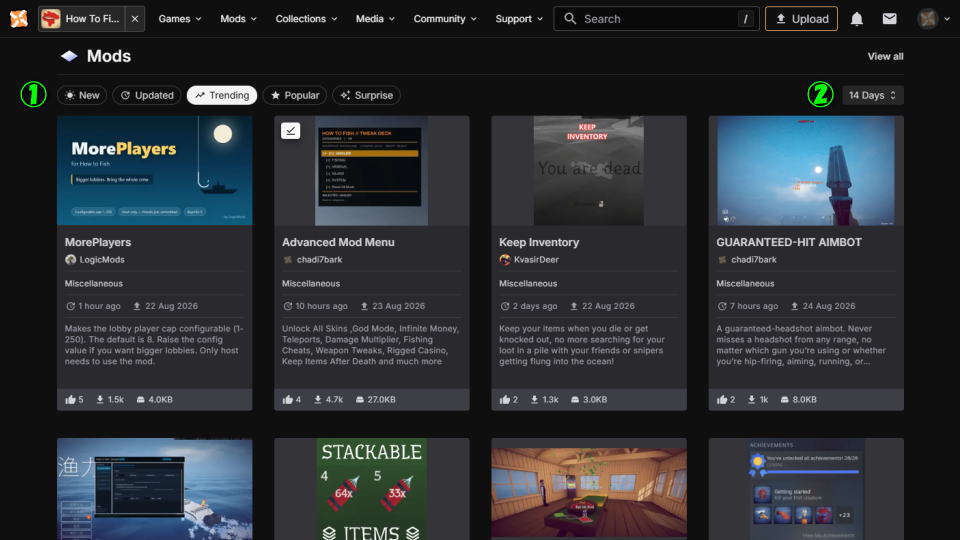The image size is (960, 540).
Task: Click the download count icon on GUARANTEED-HIT AIMBOT
Action: [751, 400]
